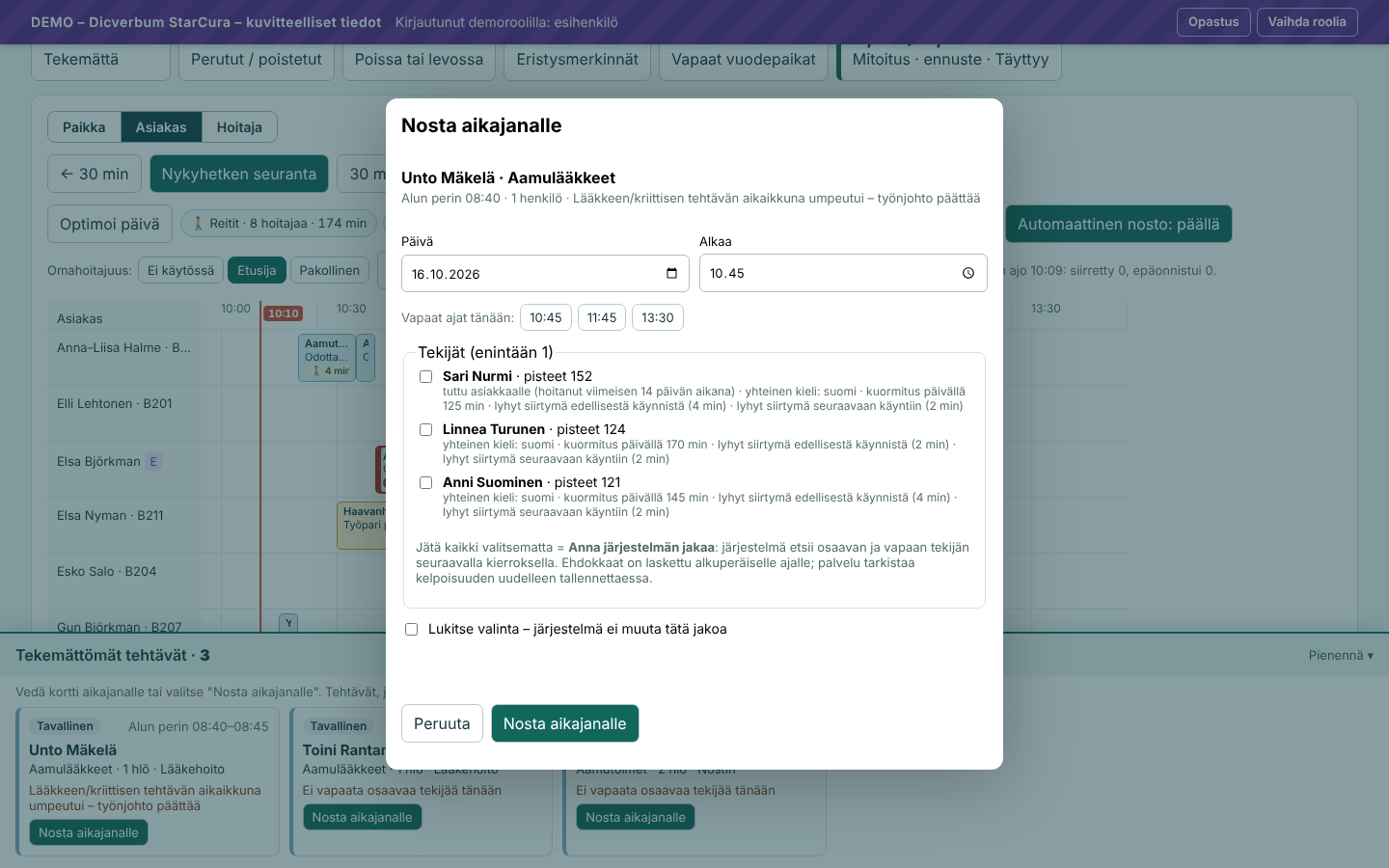Image resolution: width=1389 pixels, height=868 pixels.
Task: Click the 10:10 current time marker
Action: coord(284,313)
